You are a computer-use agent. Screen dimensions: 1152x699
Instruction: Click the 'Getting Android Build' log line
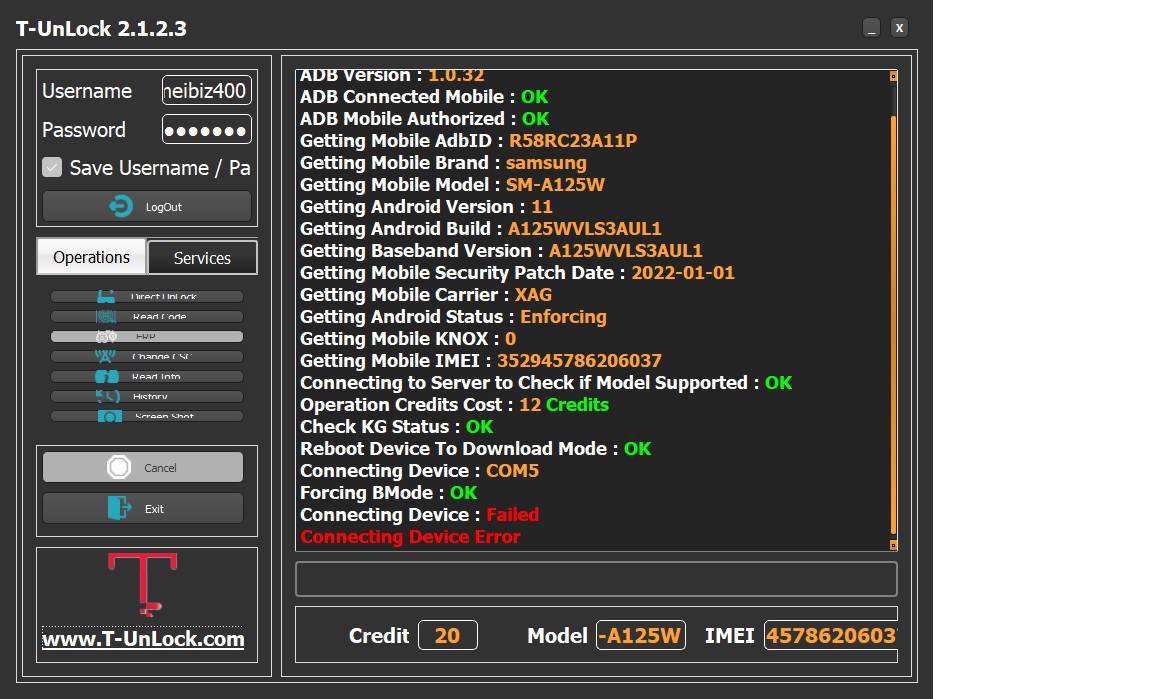coord(480,229)
